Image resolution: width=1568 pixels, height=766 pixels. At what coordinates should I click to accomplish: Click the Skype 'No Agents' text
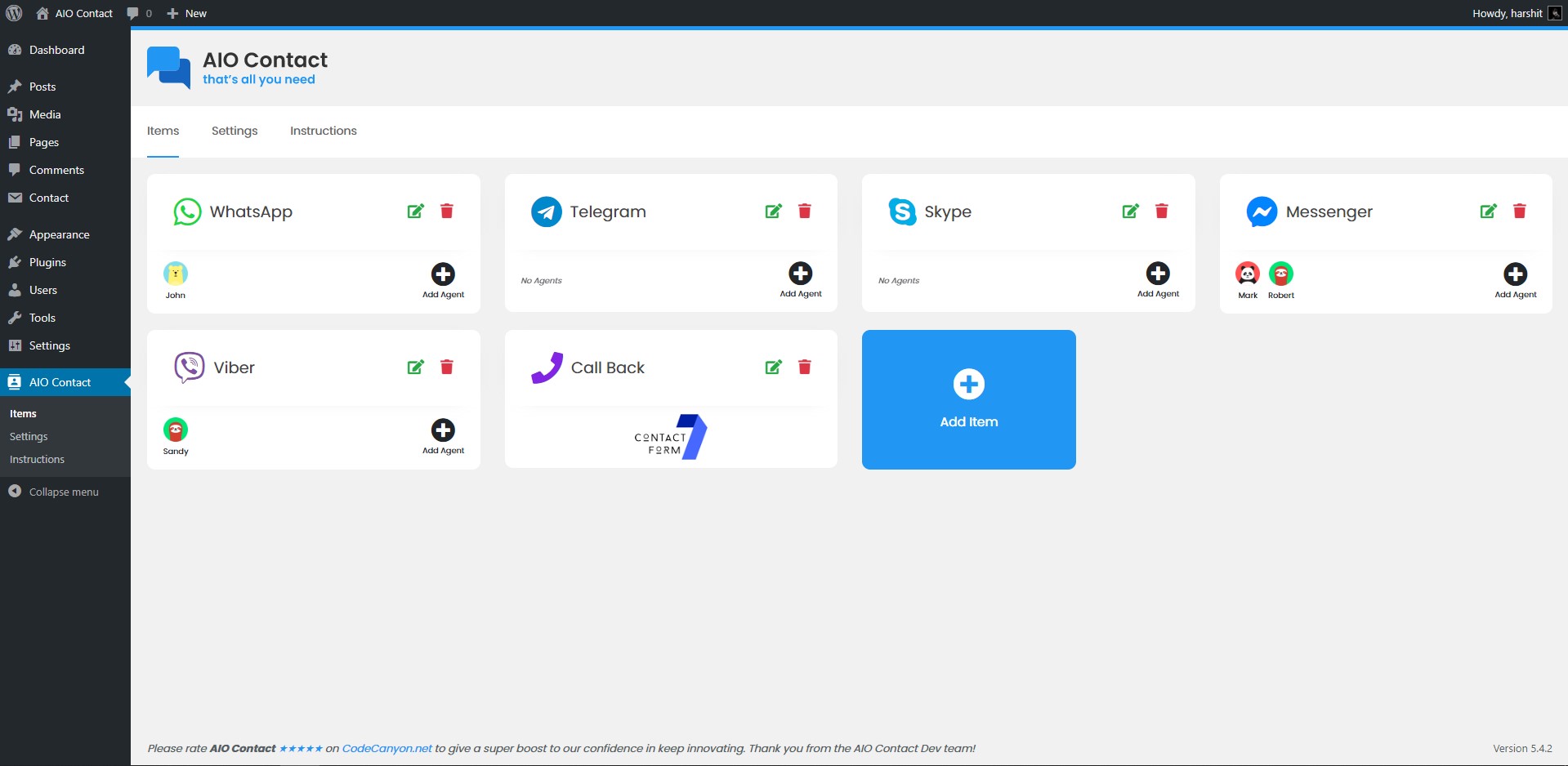click(899, 281)
